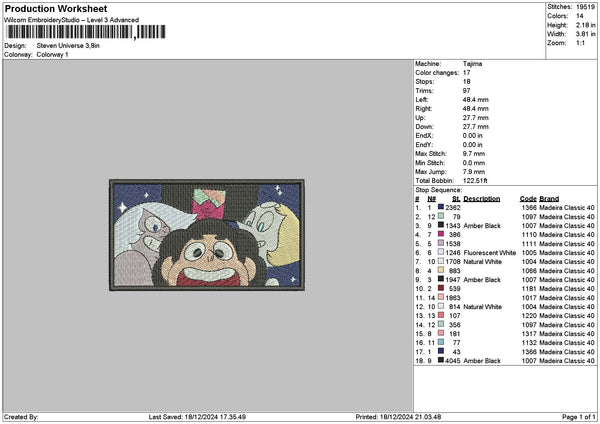Viewport: 600px width, 424px height.
Task: Select the navy swatch in stop 17
Action: click(441, 351)
